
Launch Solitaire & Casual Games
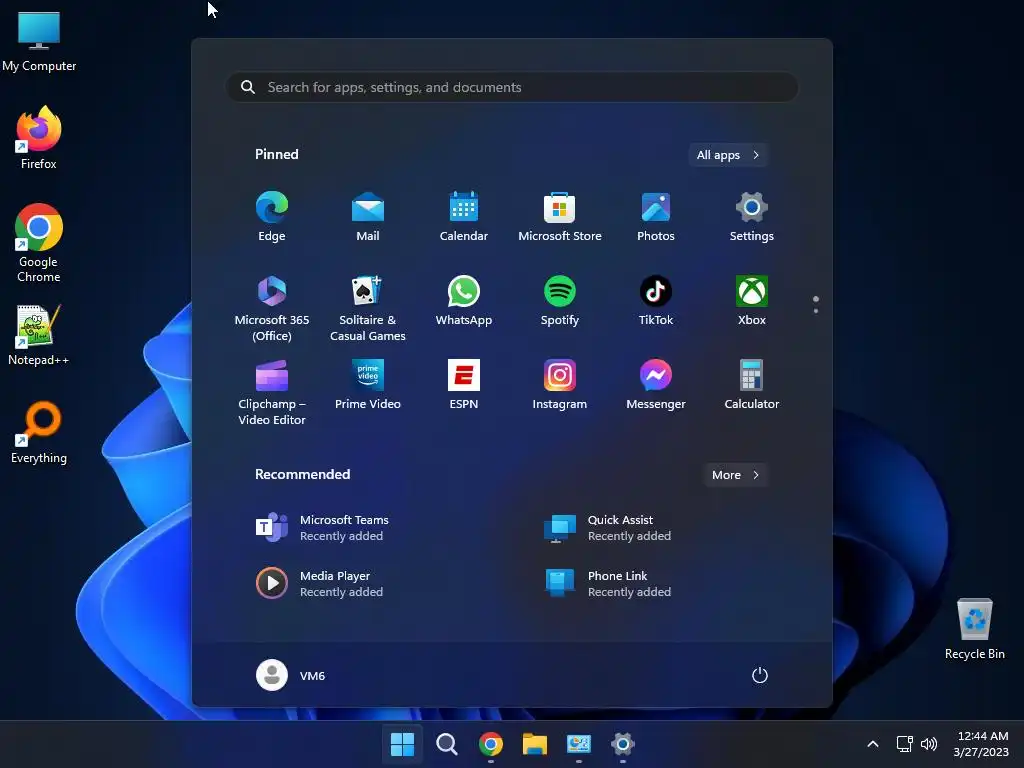(368, 308)
